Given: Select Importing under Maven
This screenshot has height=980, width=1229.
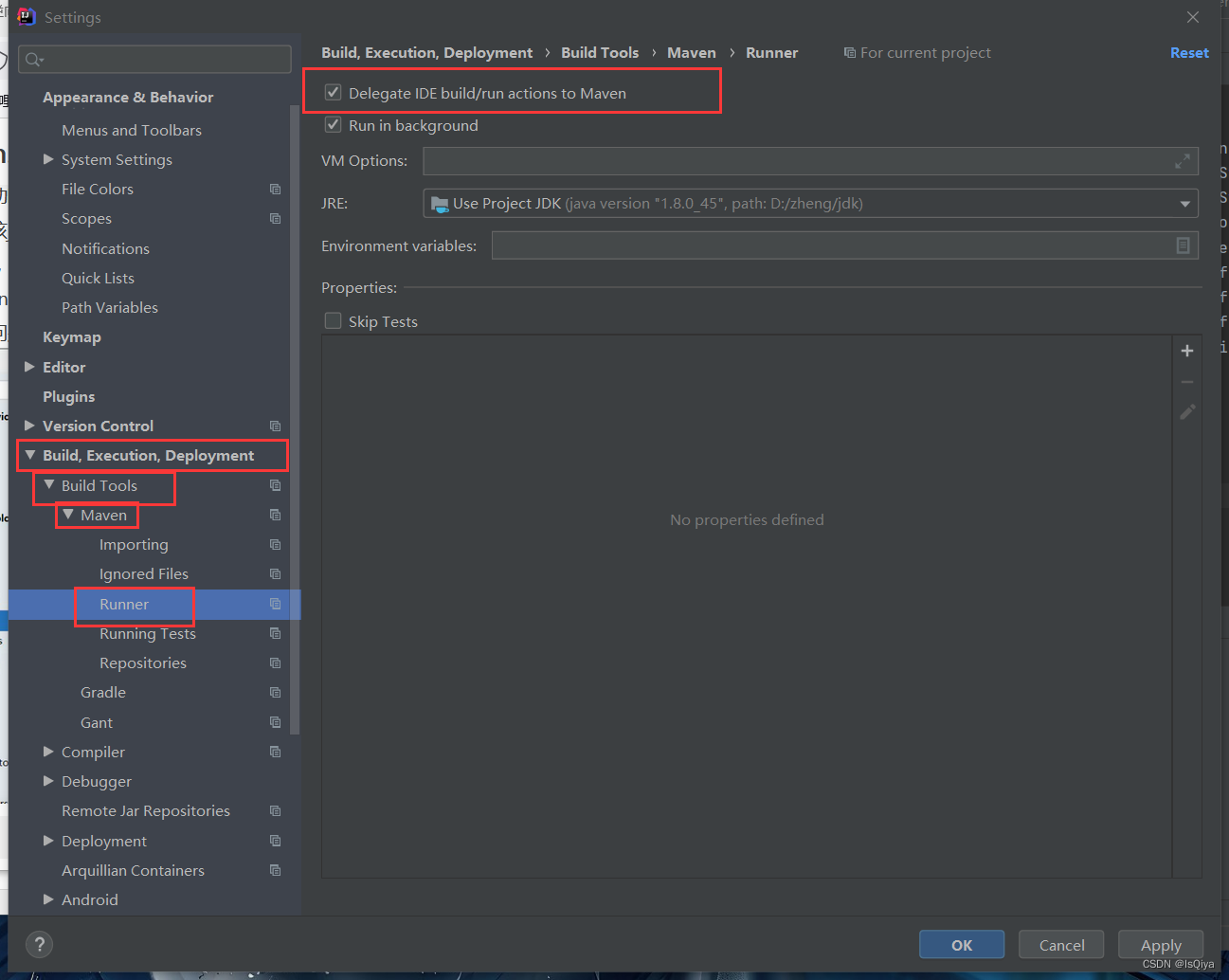Looking at the screenshot, I should pyautogui.click(x=134, y=545).
